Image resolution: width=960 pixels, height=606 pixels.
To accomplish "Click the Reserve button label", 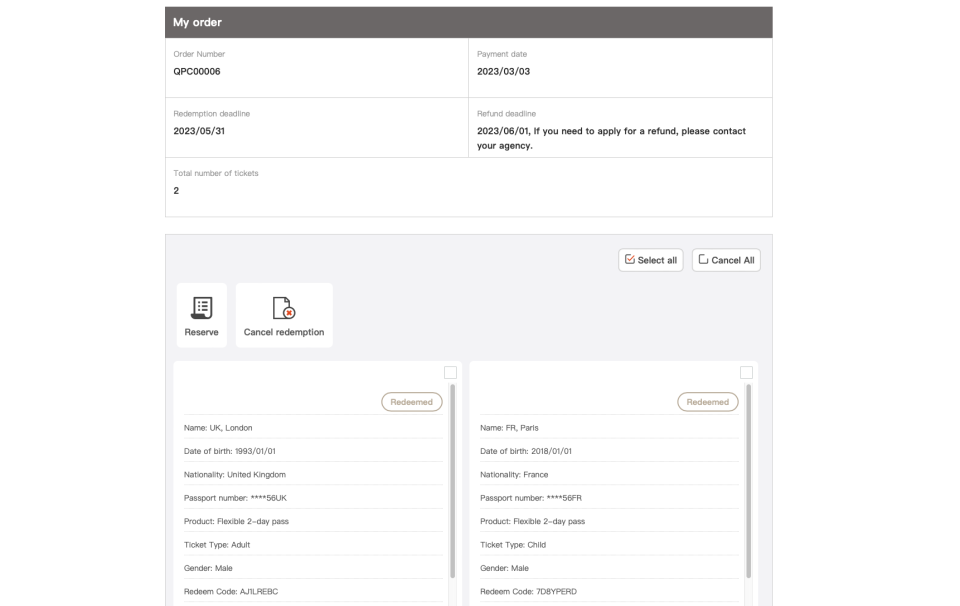I will 201,332.
